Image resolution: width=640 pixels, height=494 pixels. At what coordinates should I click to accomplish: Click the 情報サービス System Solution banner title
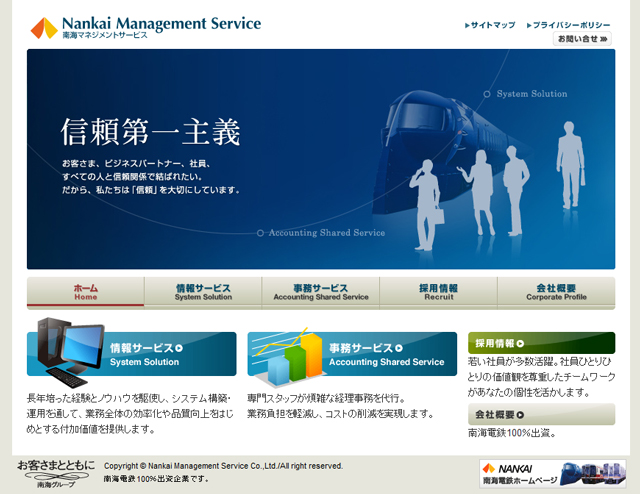146,354
